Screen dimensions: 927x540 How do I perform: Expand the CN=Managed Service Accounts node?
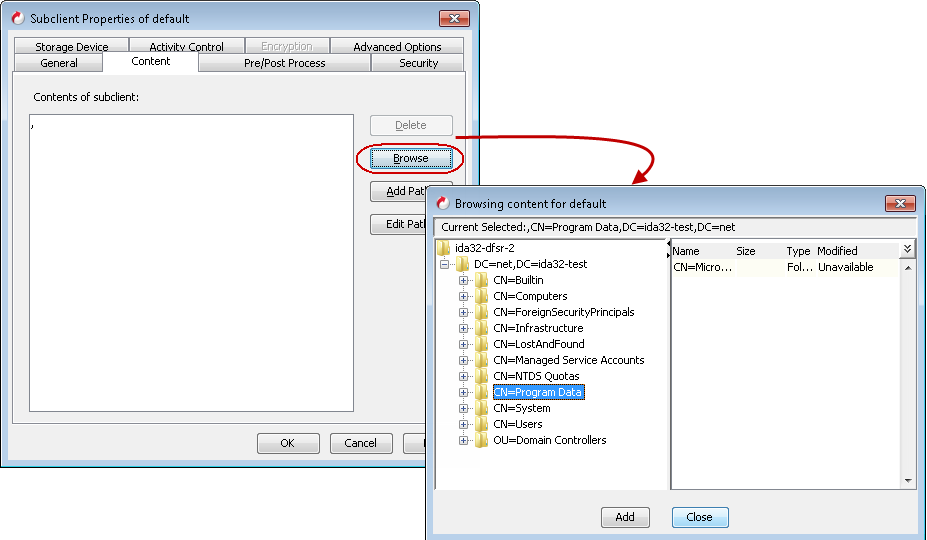[x=463, y=361]
